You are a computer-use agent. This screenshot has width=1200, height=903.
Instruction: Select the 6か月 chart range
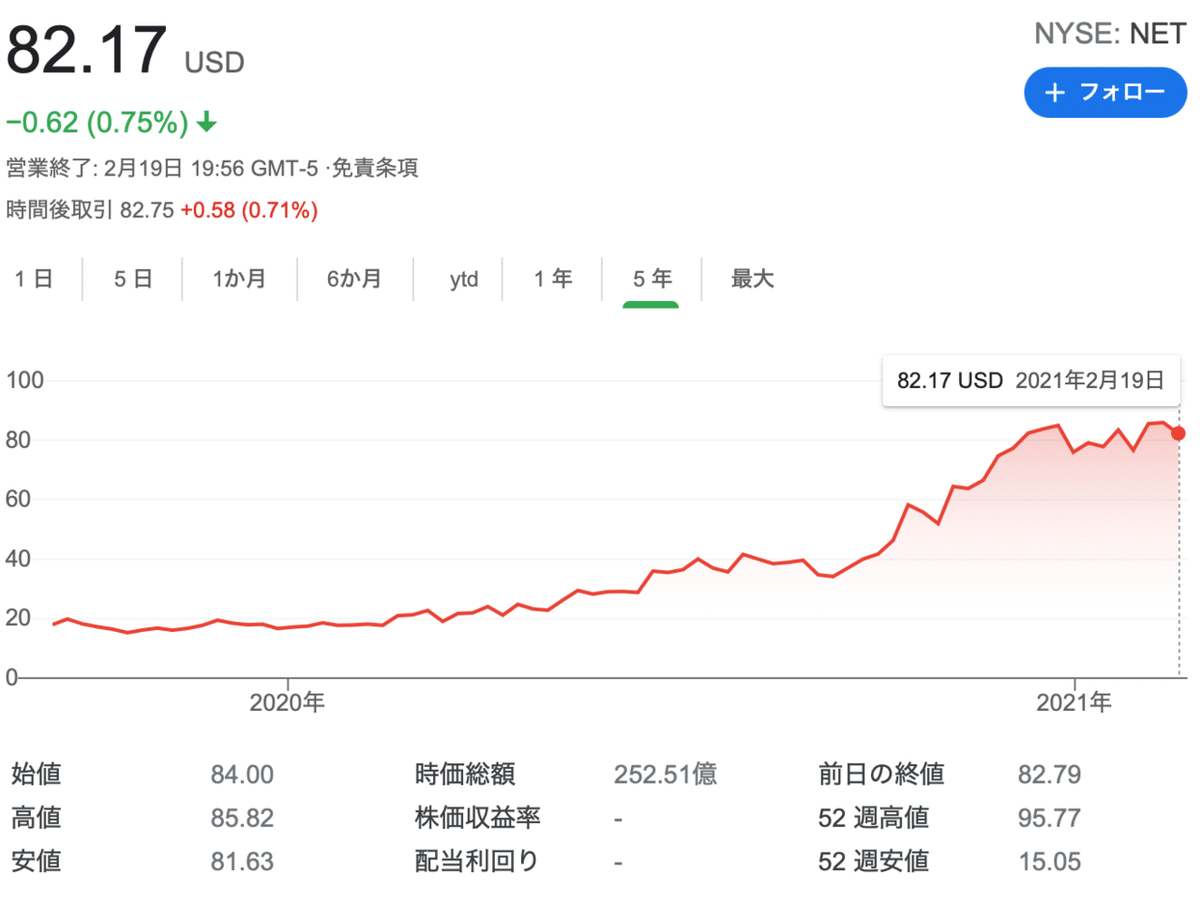[x=354, y=280]
